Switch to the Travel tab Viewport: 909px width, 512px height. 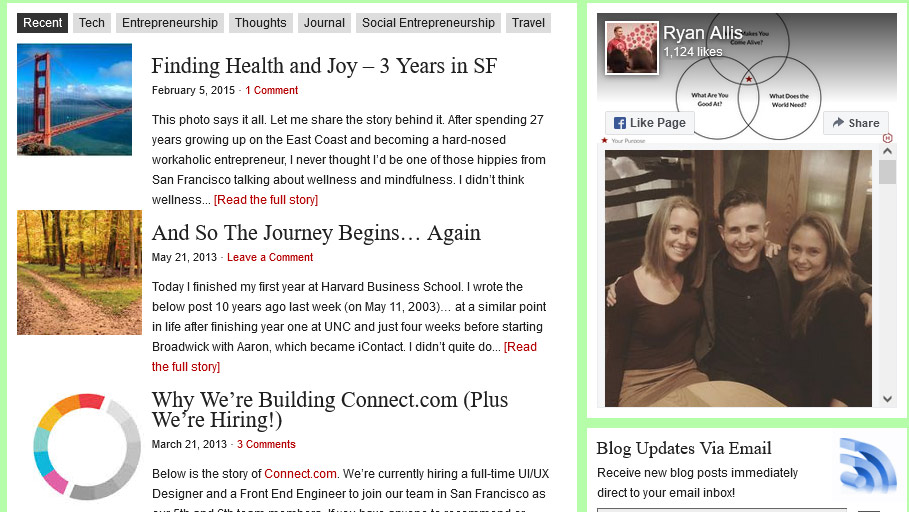(528, 23)
